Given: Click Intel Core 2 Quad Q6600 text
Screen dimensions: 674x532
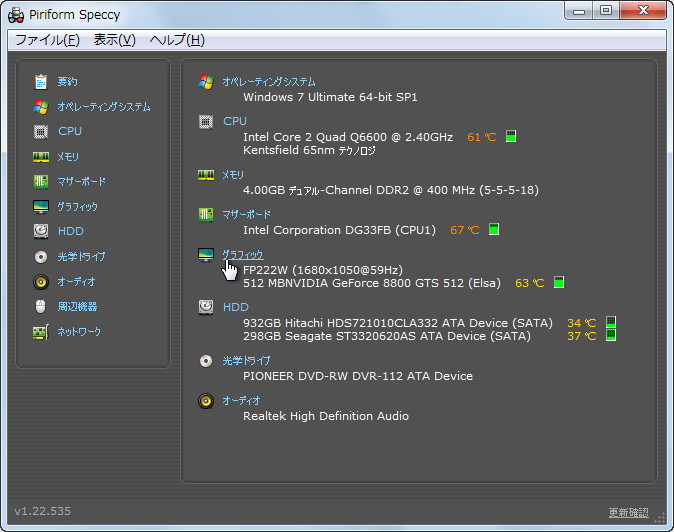Looking at the screenshot, I should 348,137.
